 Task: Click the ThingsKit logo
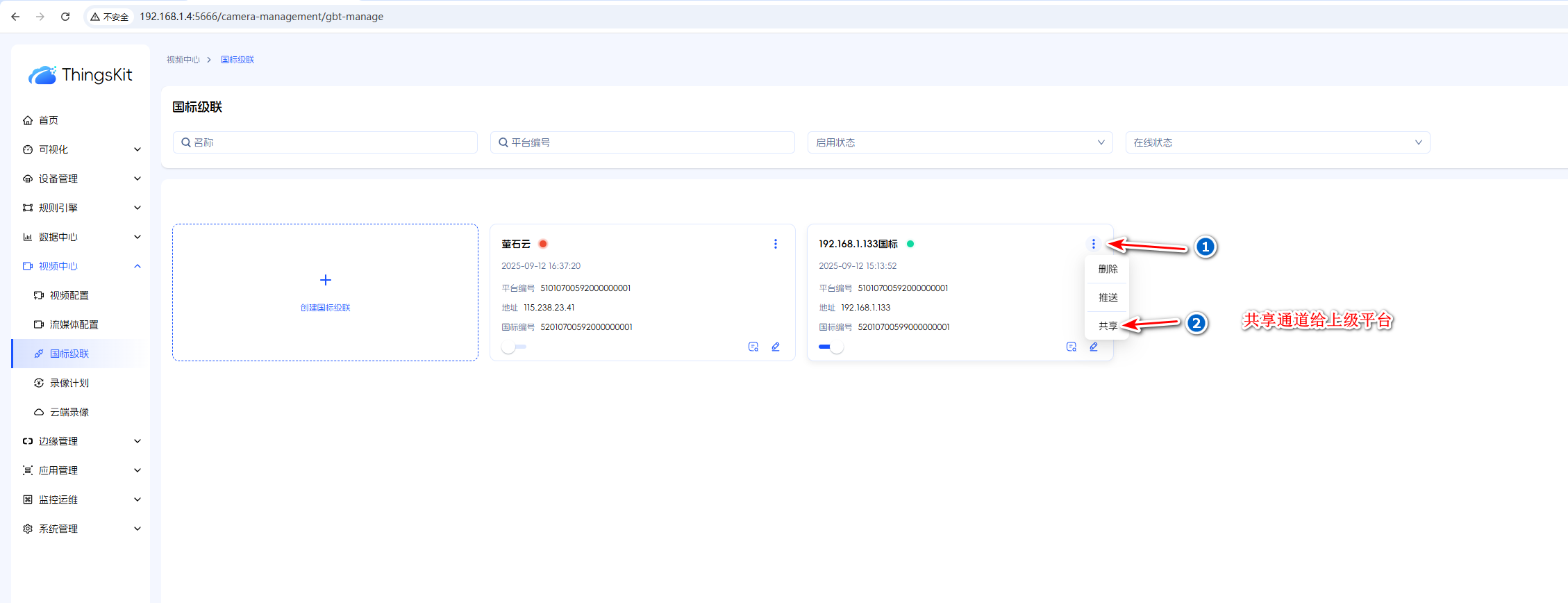coord(81,75)
